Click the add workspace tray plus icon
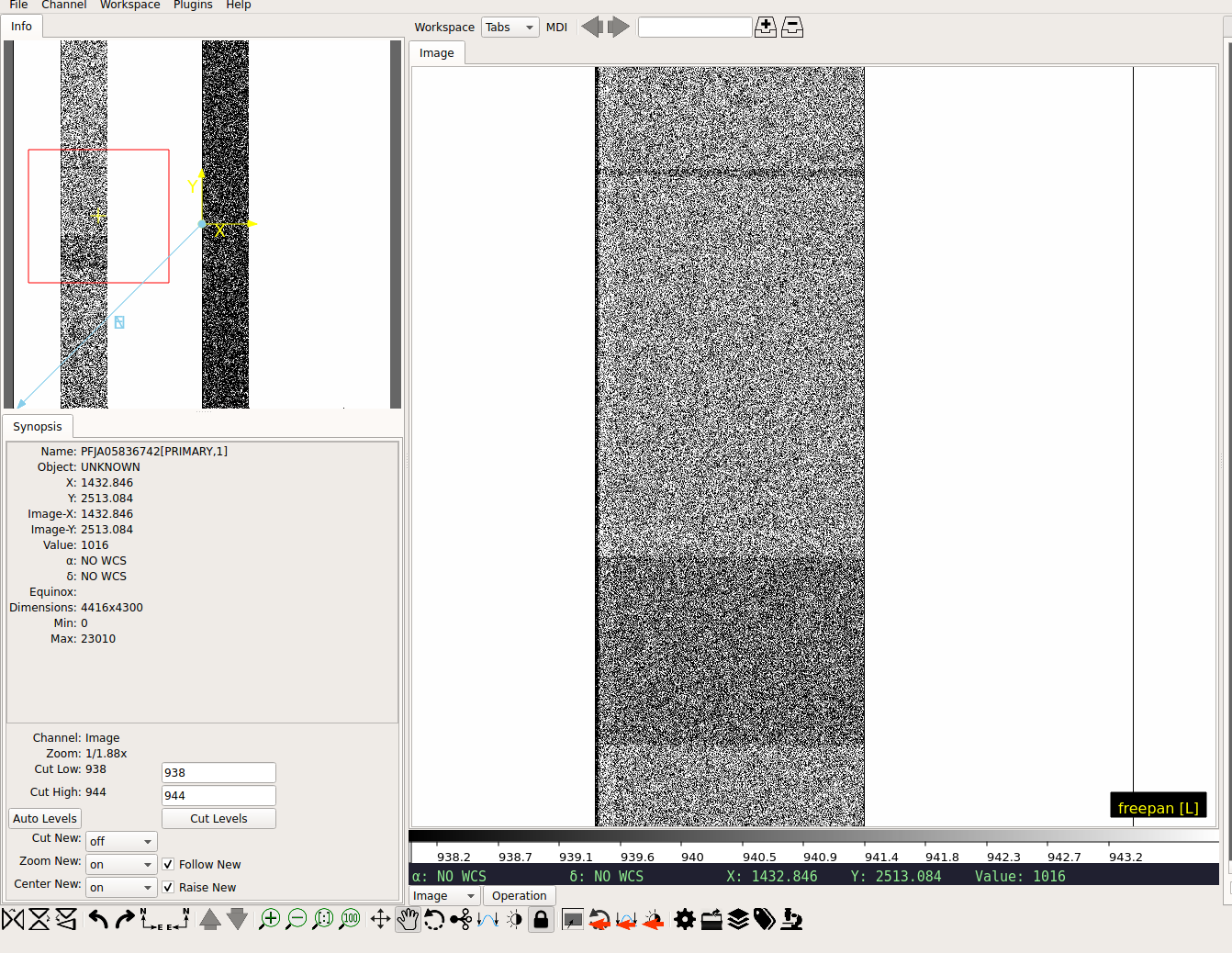This screenshot has width=1232, height=953. pyautogui.click(x=765, y=28)
